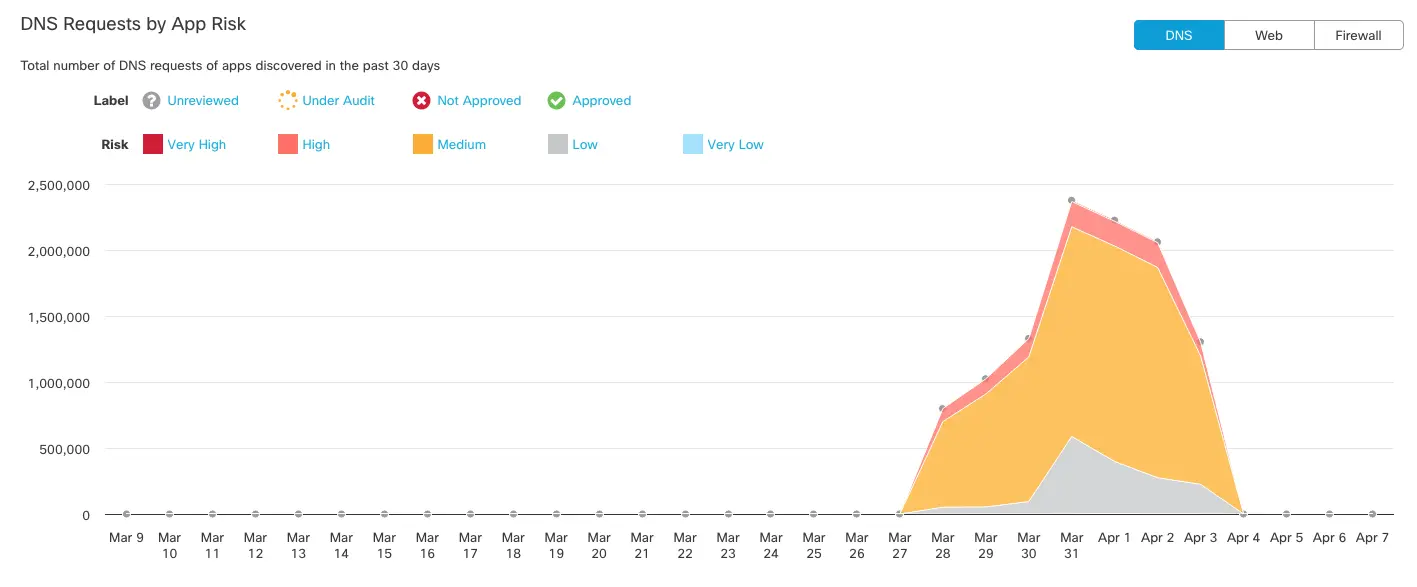
Task: Click the Apr 3 data point marker
Action: [1200, 340]
